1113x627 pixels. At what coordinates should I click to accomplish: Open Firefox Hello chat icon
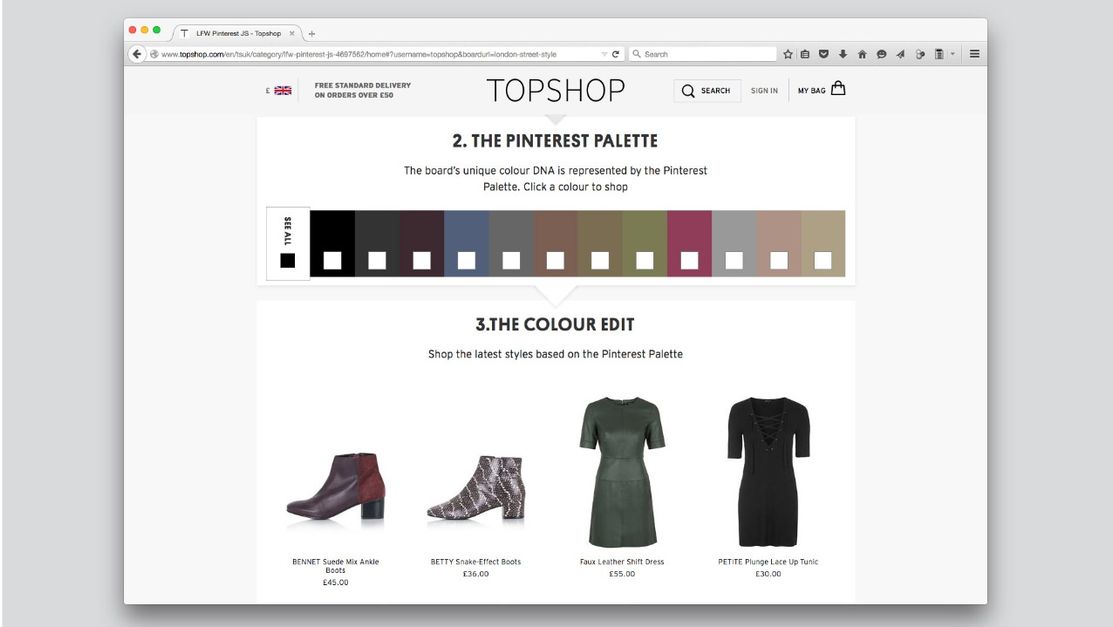point(879,53)
